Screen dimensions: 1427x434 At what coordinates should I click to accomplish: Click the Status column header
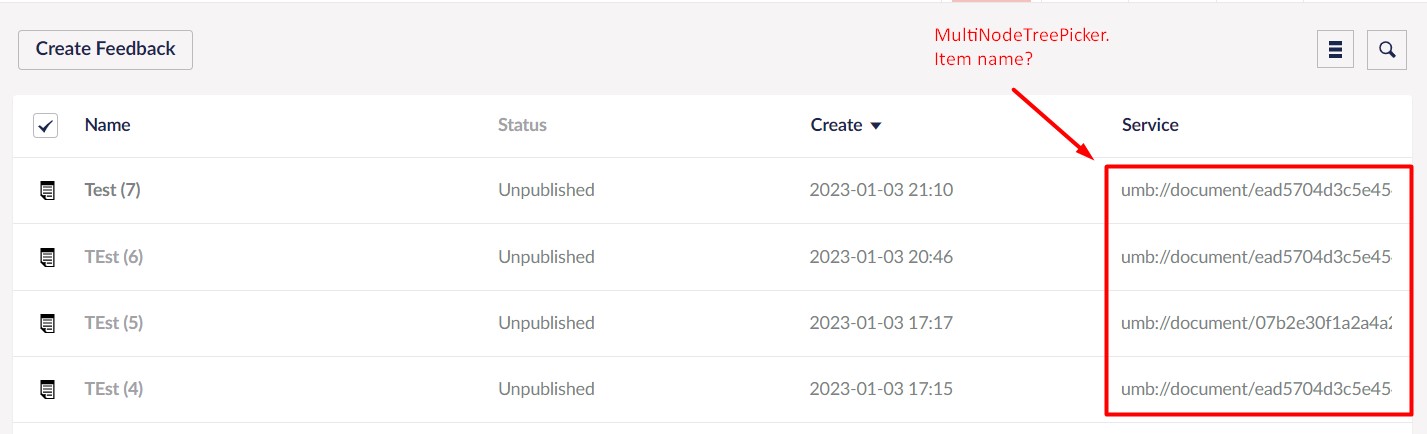pyautogui.click(x=522, y=125)
